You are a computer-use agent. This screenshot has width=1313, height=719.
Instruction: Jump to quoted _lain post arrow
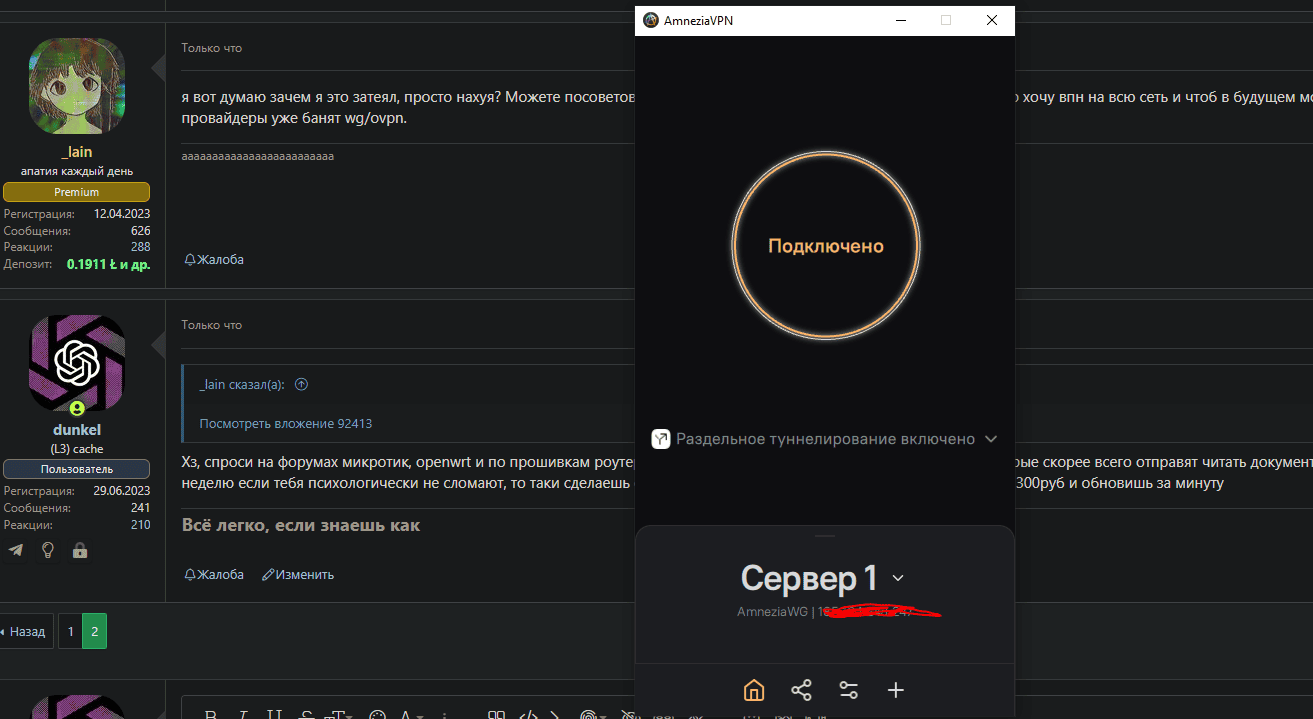click(302, 384)
